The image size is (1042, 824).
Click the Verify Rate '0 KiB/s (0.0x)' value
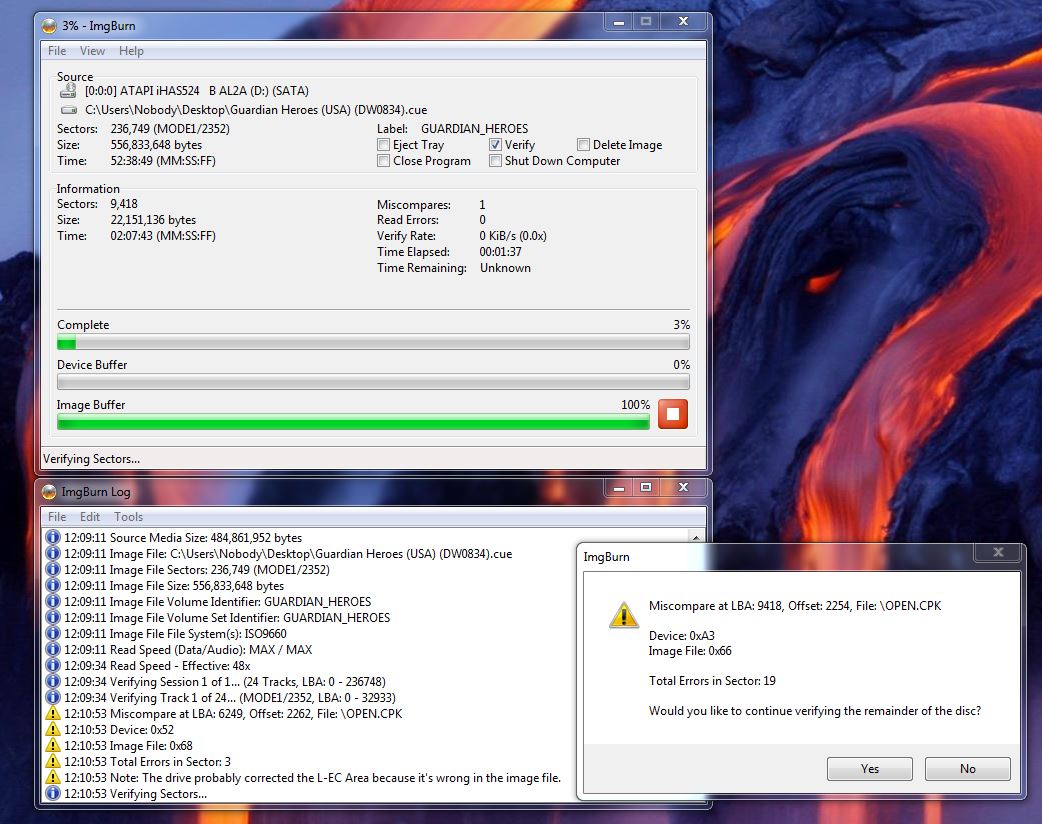[x=513, y=236]
